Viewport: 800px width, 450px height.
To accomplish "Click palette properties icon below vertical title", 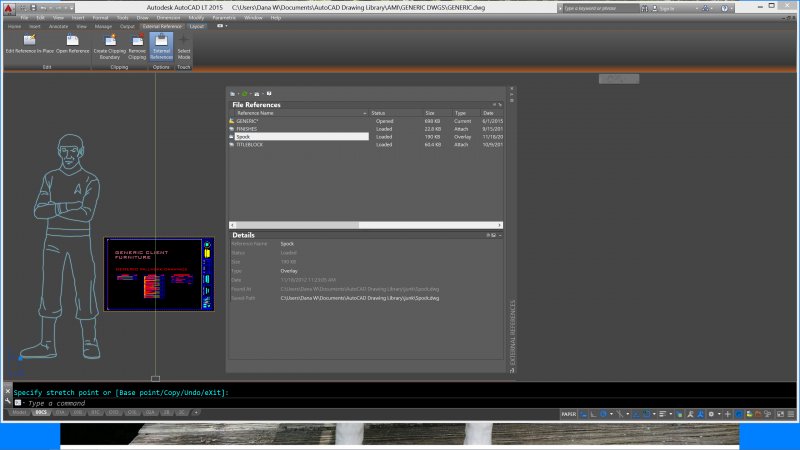I will tap(512, 370).
